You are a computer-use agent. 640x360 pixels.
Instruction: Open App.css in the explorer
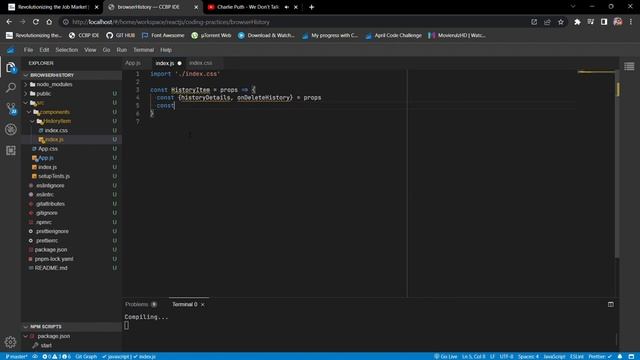pyautogui.click(x=71, y=149)
